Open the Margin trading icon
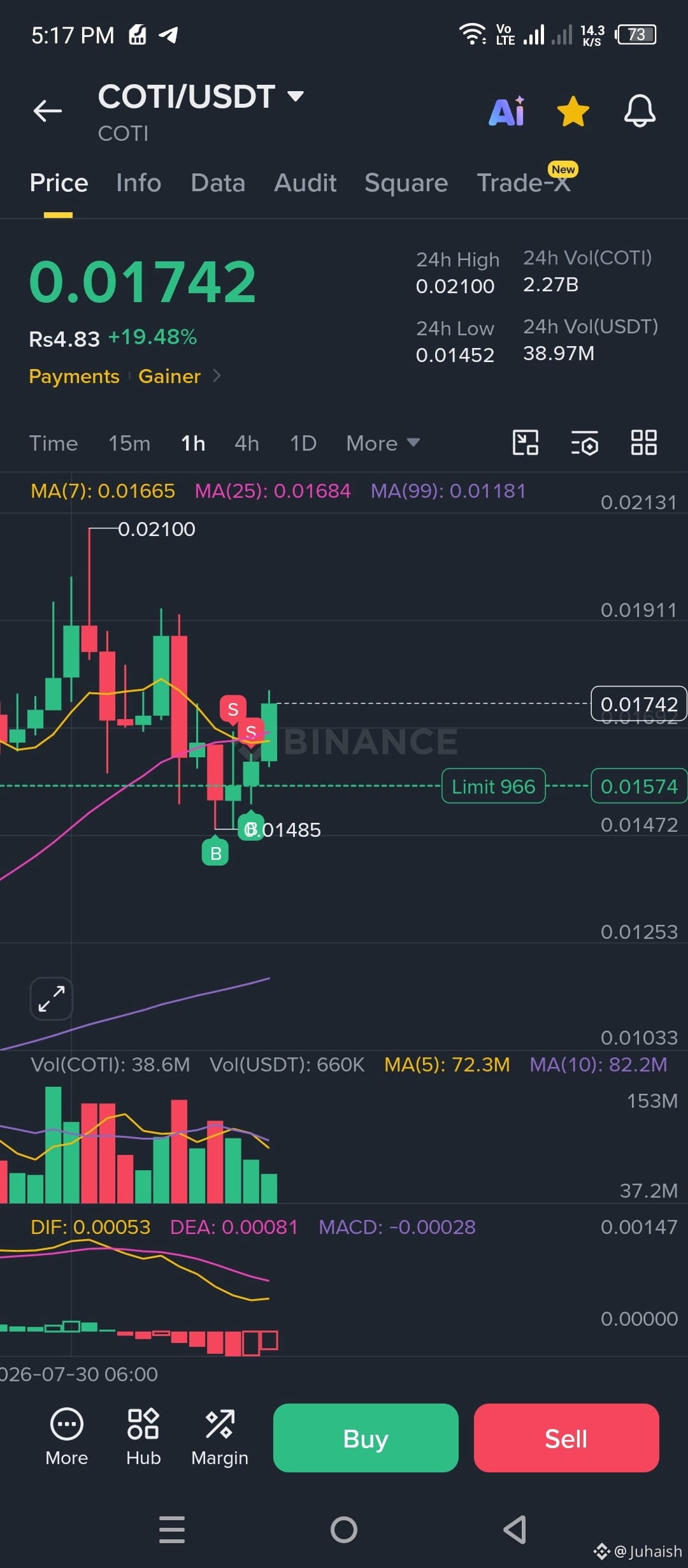The width and height of the screenshot is (688, 1568). (x=220, y=1437)
